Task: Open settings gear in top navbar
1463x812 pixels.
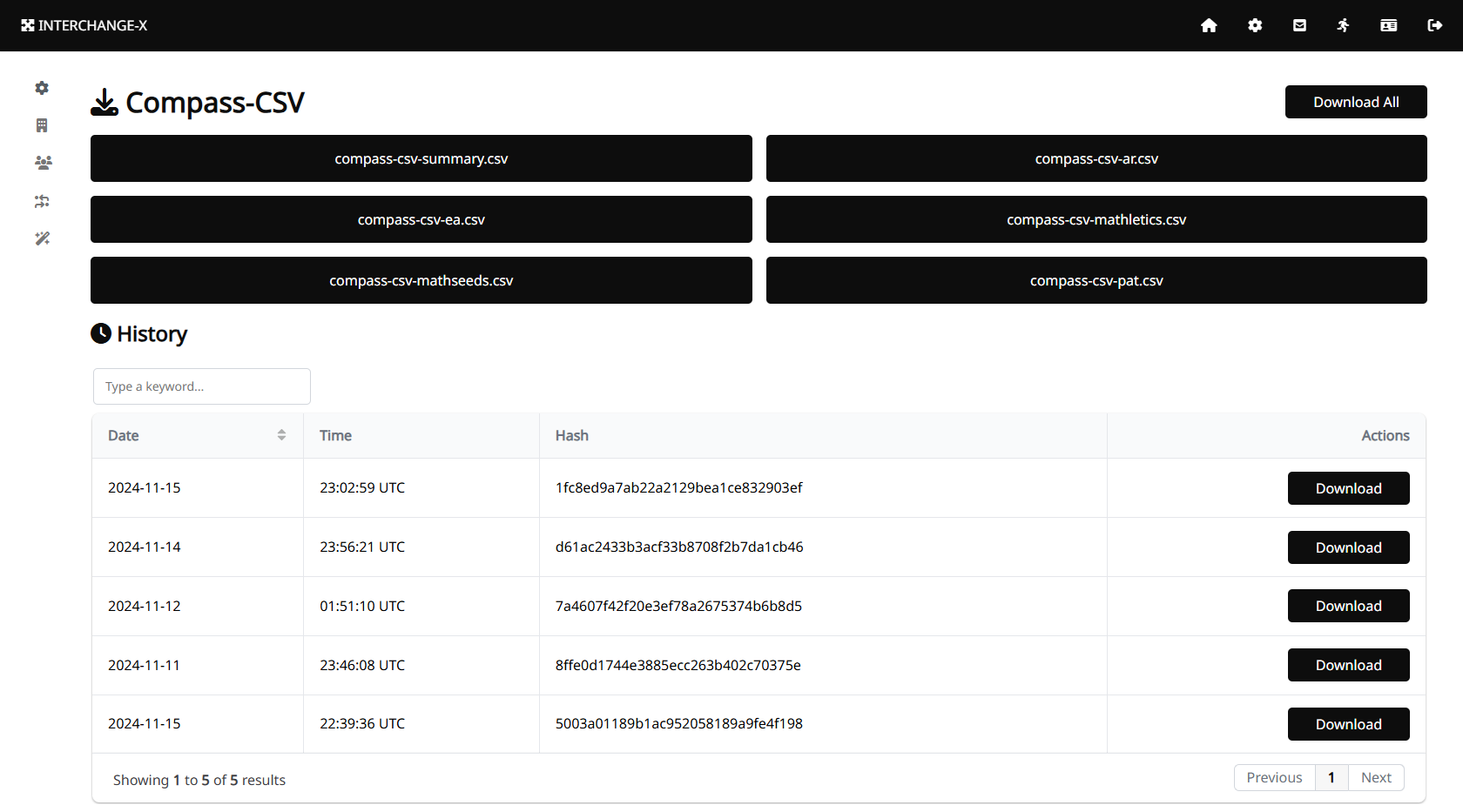Action: pos(1255,25)
